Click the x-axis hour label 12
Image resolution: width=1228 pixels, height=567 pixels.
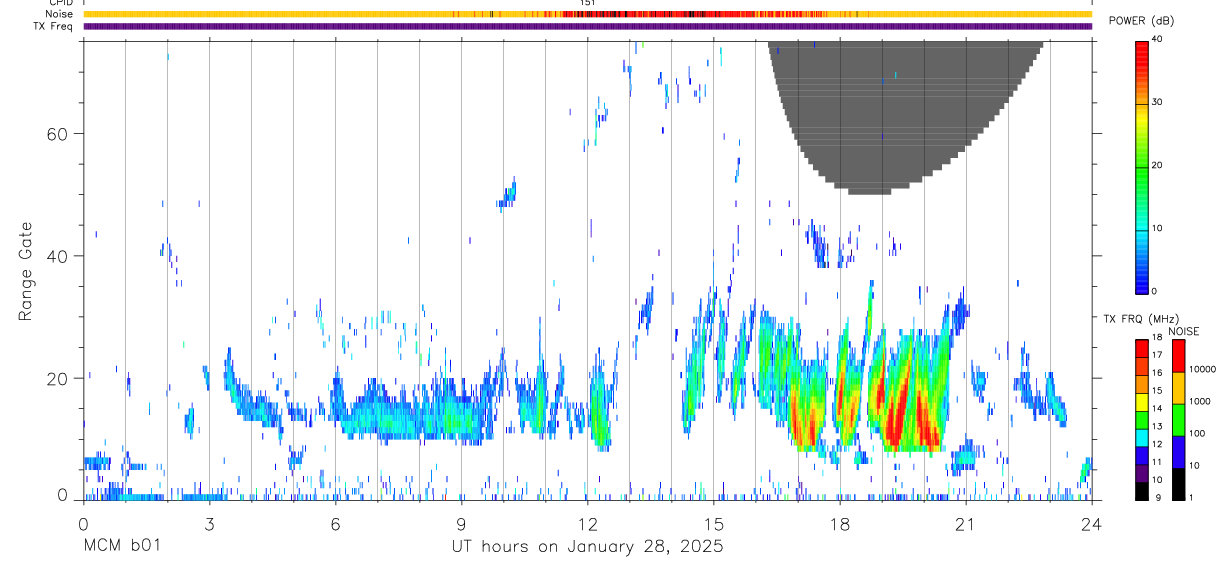tap(587, 522)
